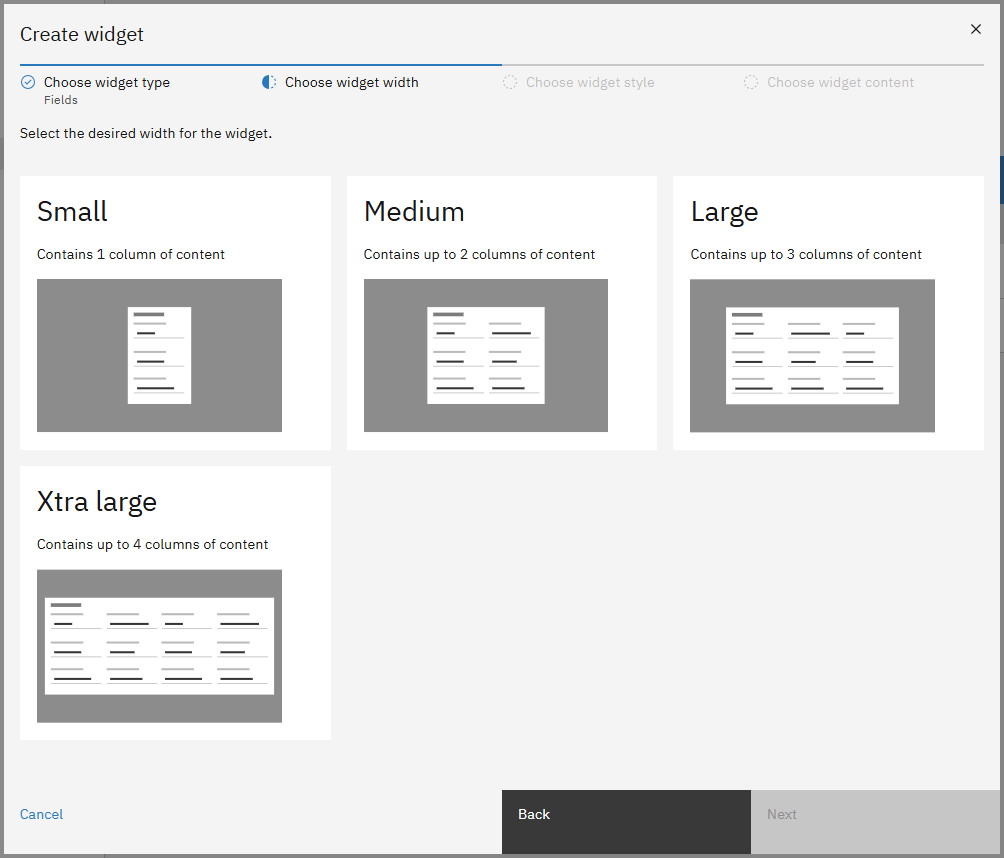The height and width of the screenshot is (858, 1004).
Task: Close the Create widget dialog
Action: [976, 29]
